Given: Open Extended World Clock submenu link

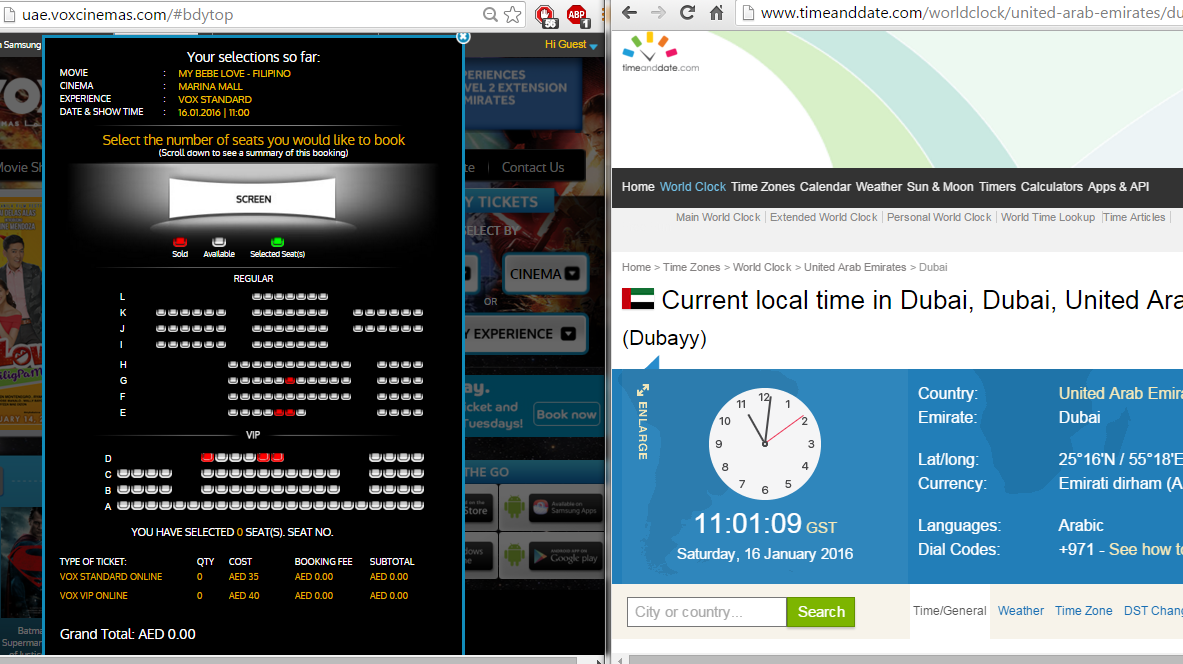Looking at the screenshot, I should point(823,217).
